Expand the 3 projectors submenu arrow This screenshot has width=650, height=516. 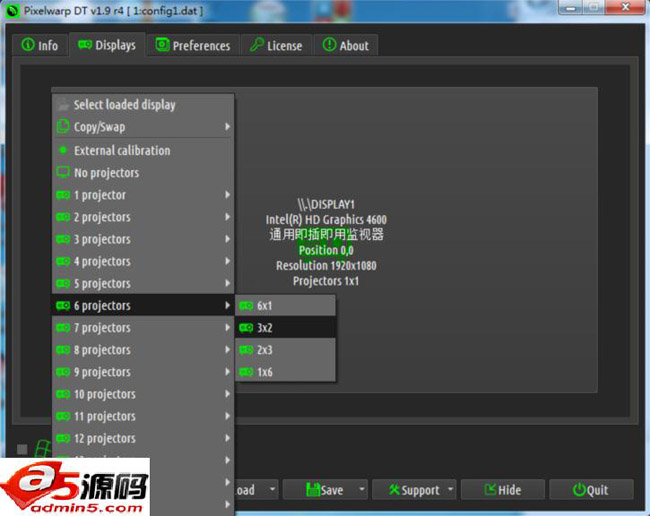click(x=227, y=239)
